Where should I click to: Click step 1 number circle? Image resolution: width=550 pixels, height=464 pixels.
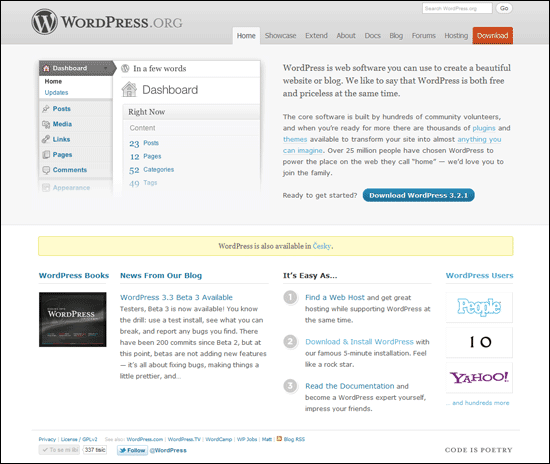290,297
